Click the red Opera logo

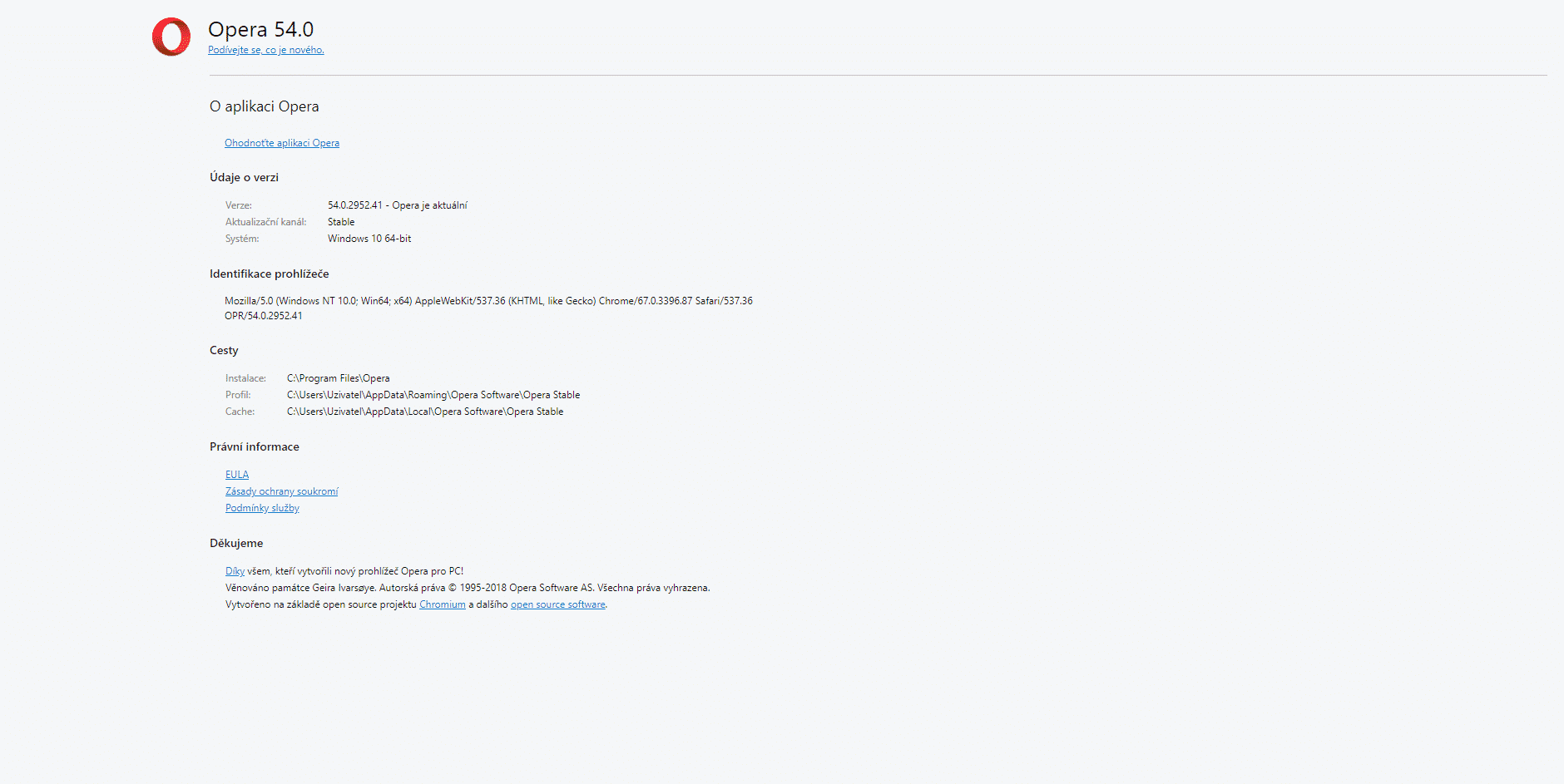[x=171, y=37]
